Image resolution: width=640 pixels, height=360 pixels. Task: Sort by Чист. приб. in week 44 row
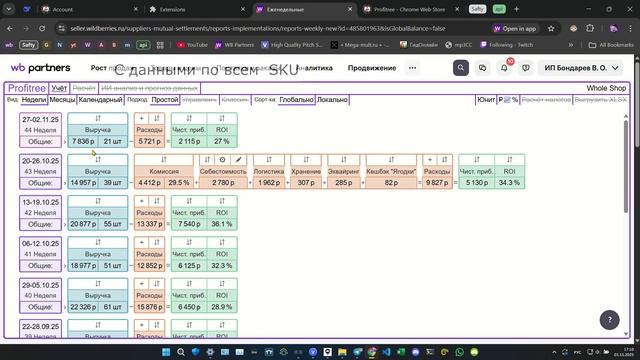click(x=189, y=118)
